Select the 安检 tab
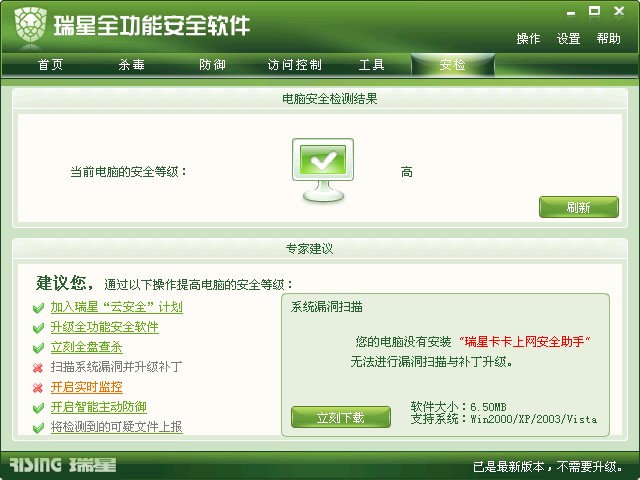The height and width of the screenshot is (480, 640). click(453, 64)
